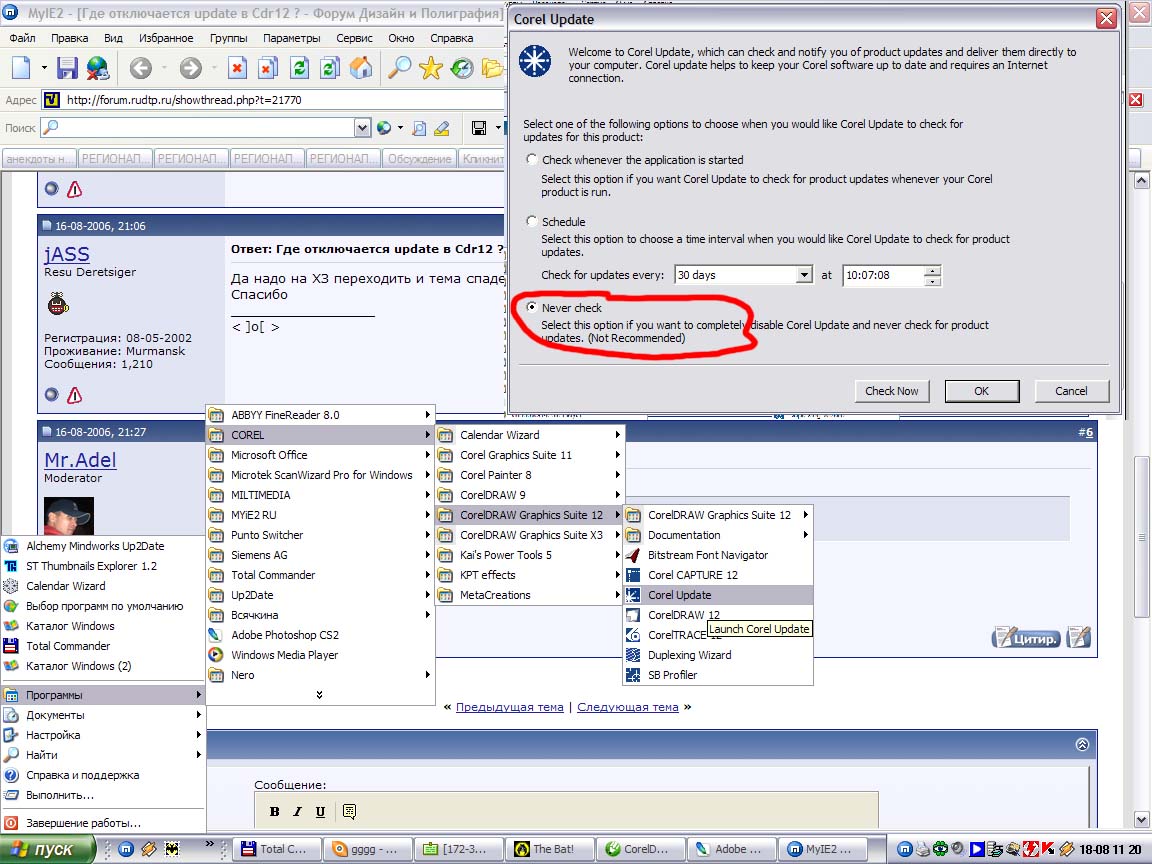Open Mr.Adel user profile link
Viewport: 1152px width, 864px height.
tap(80, 460)
